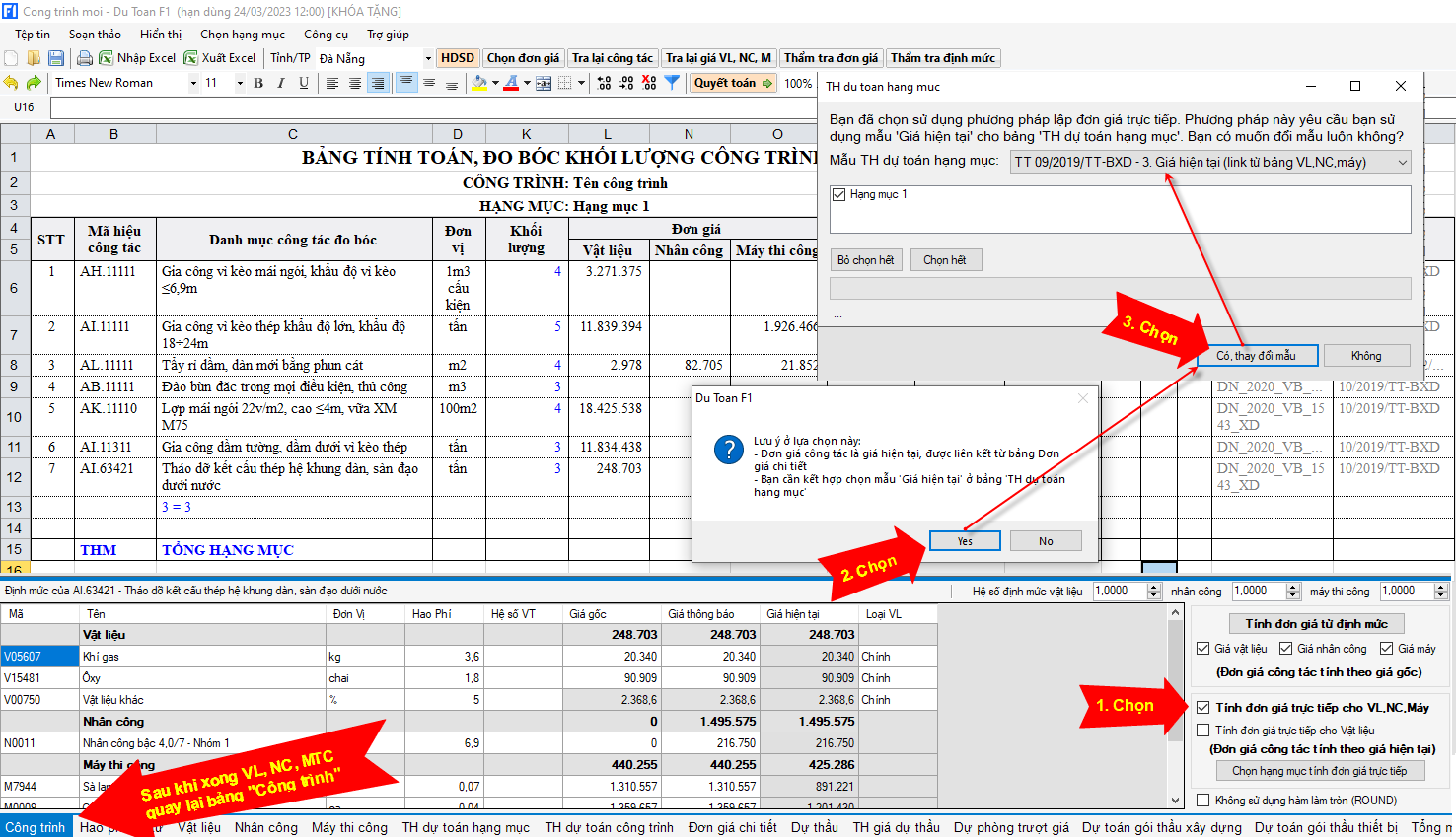Switch to the Vật liệu sheet tab
The height and width of the screenshot is (837, 1456).
coord(199,827)
